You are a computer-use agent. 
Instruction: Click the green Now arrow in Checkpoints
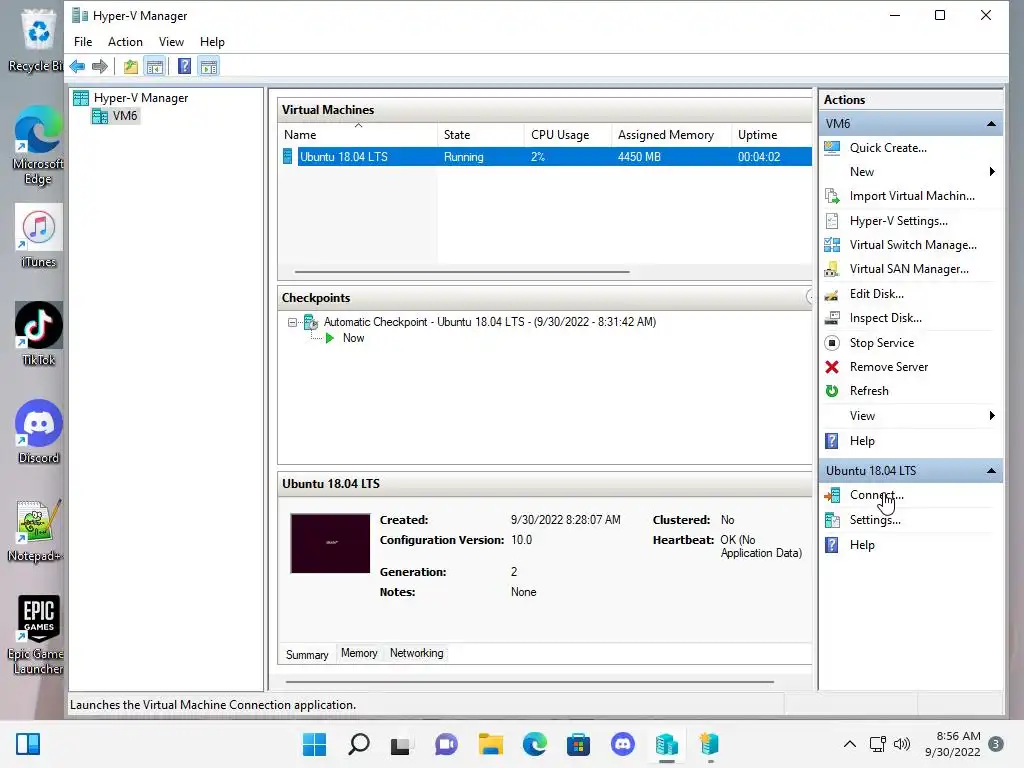tap(330, 338)
